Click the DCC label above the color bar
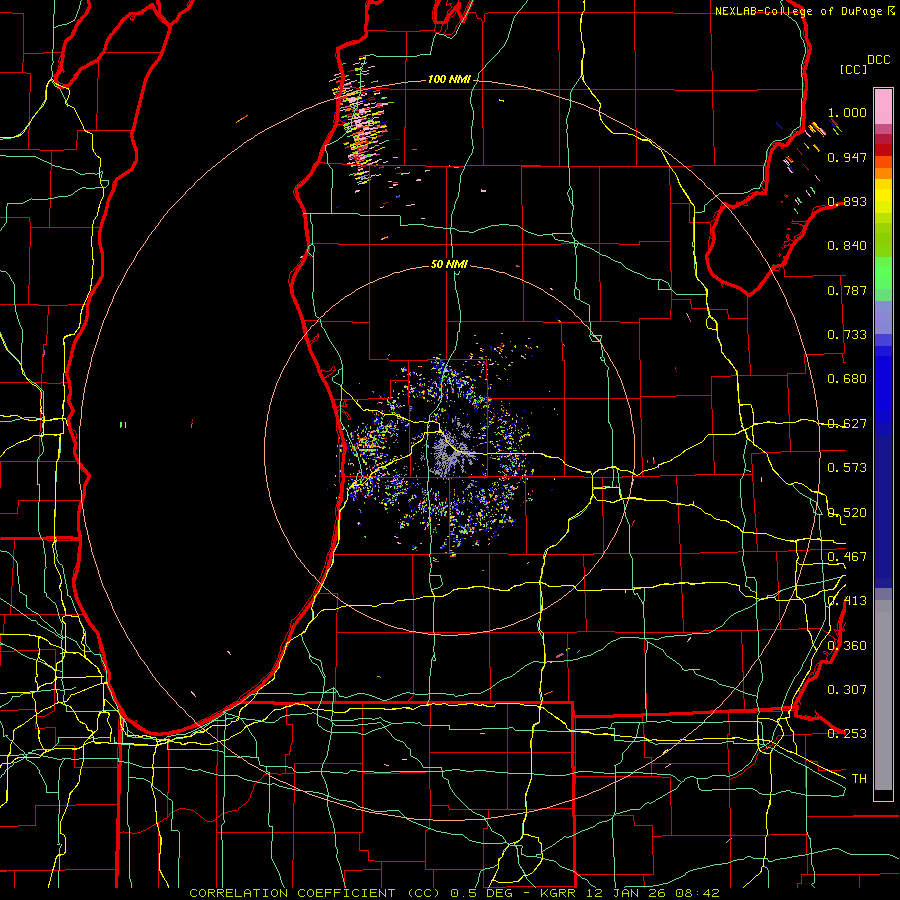The width and height of the screenshot is (900, 900). coord(879,60)
